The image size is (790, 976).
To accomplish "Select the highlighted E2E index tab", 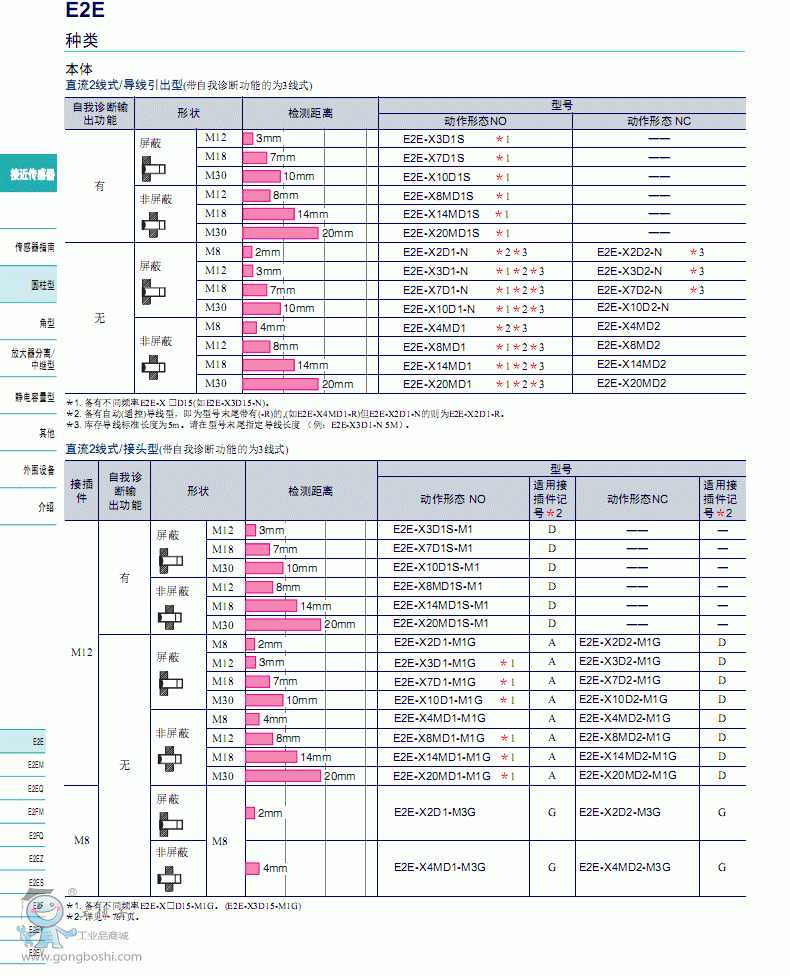I will [x=23, y=741].
